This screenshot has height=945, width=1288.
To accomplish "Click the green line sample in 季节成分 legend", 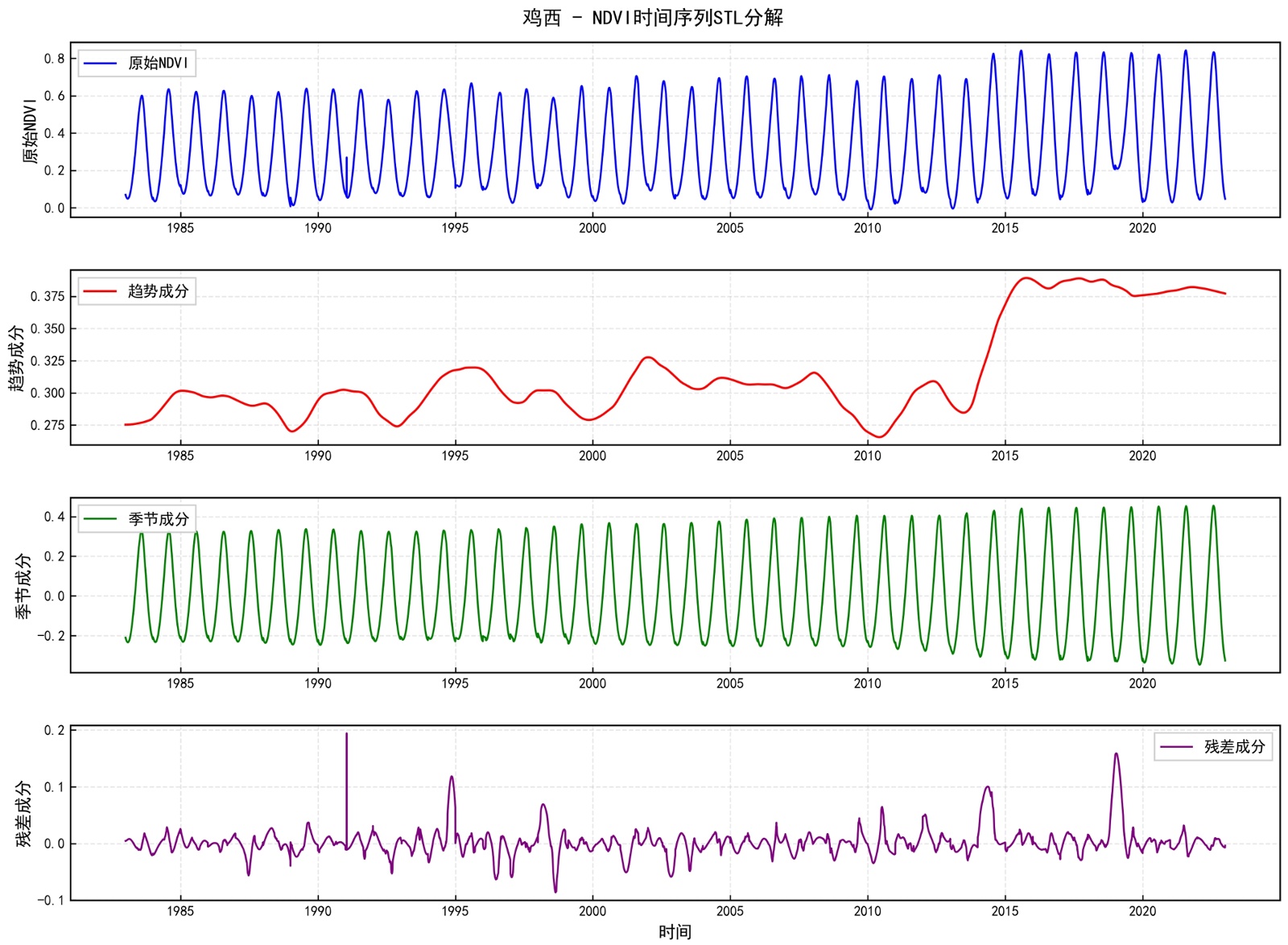I will [101, 519].
